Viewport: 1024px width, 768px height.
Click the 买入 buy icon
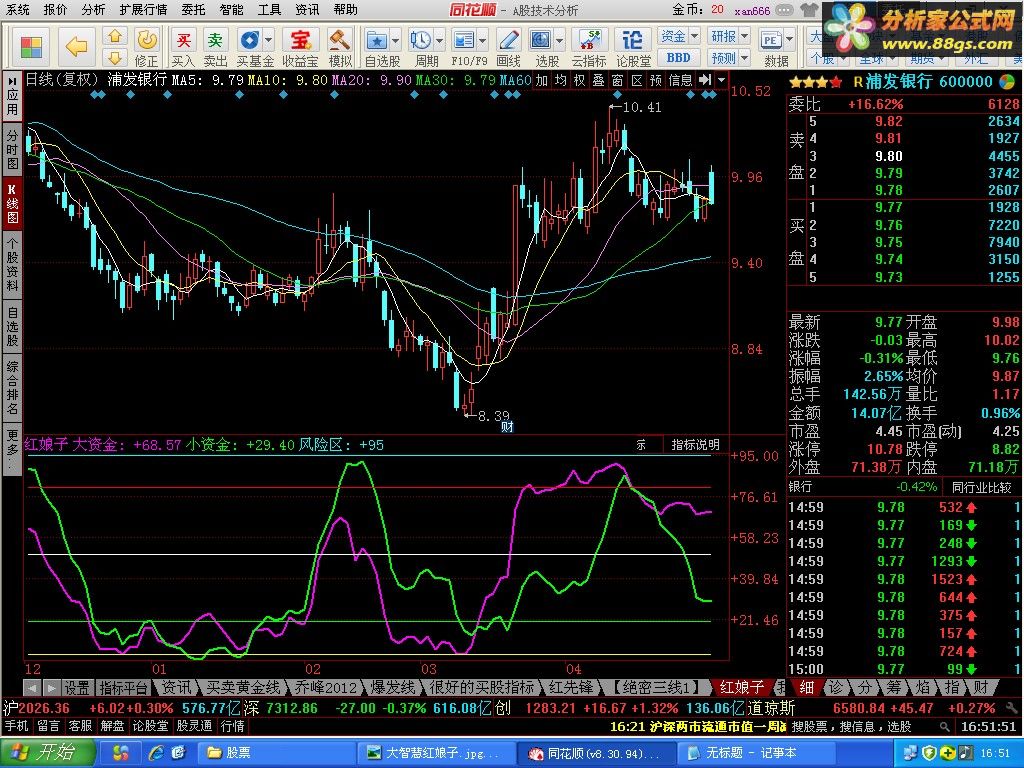pos(183,47)
